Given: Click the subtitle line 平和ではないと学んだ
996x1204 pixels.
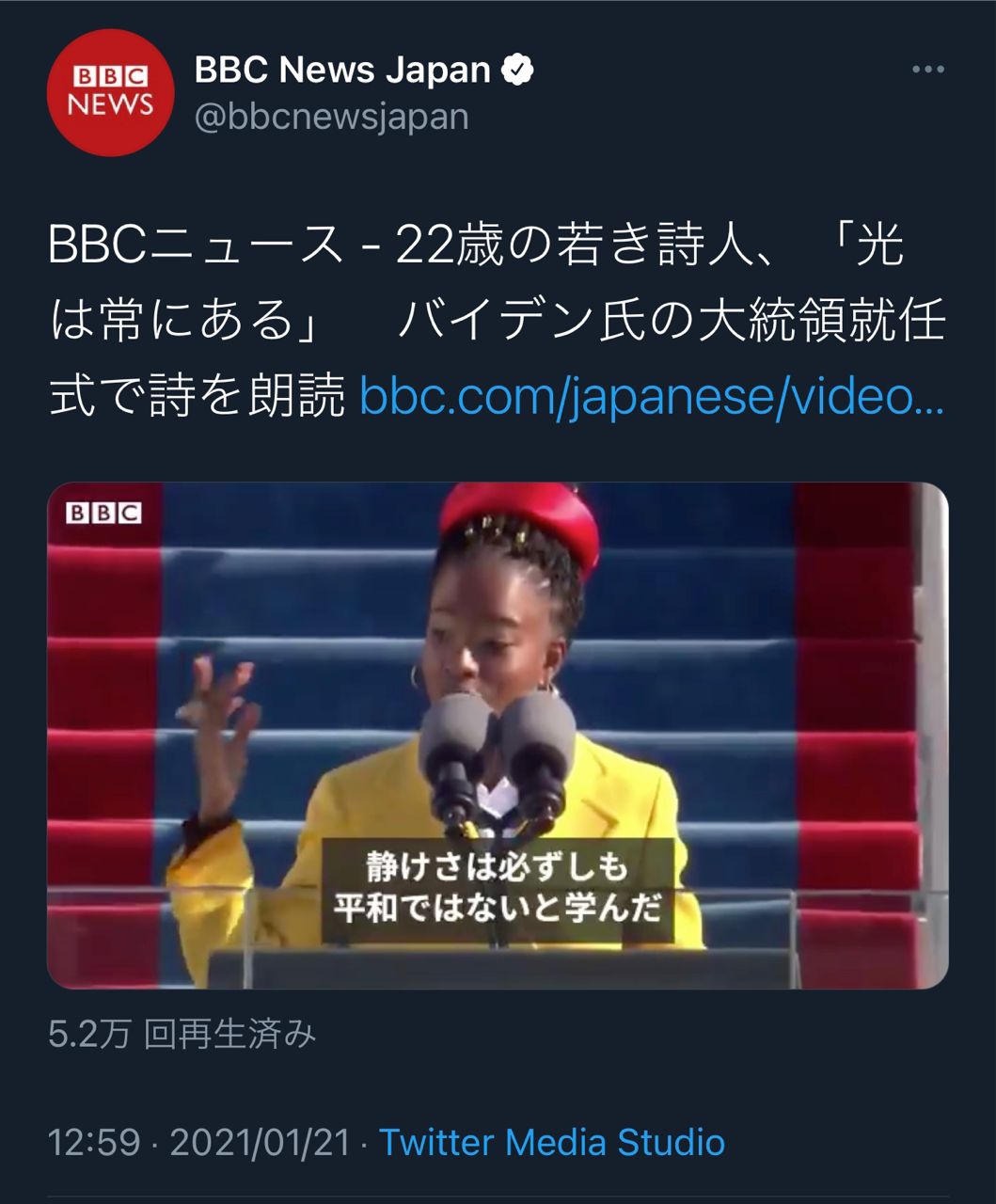Looking at the screenshot, I should [x=498, y=907].
